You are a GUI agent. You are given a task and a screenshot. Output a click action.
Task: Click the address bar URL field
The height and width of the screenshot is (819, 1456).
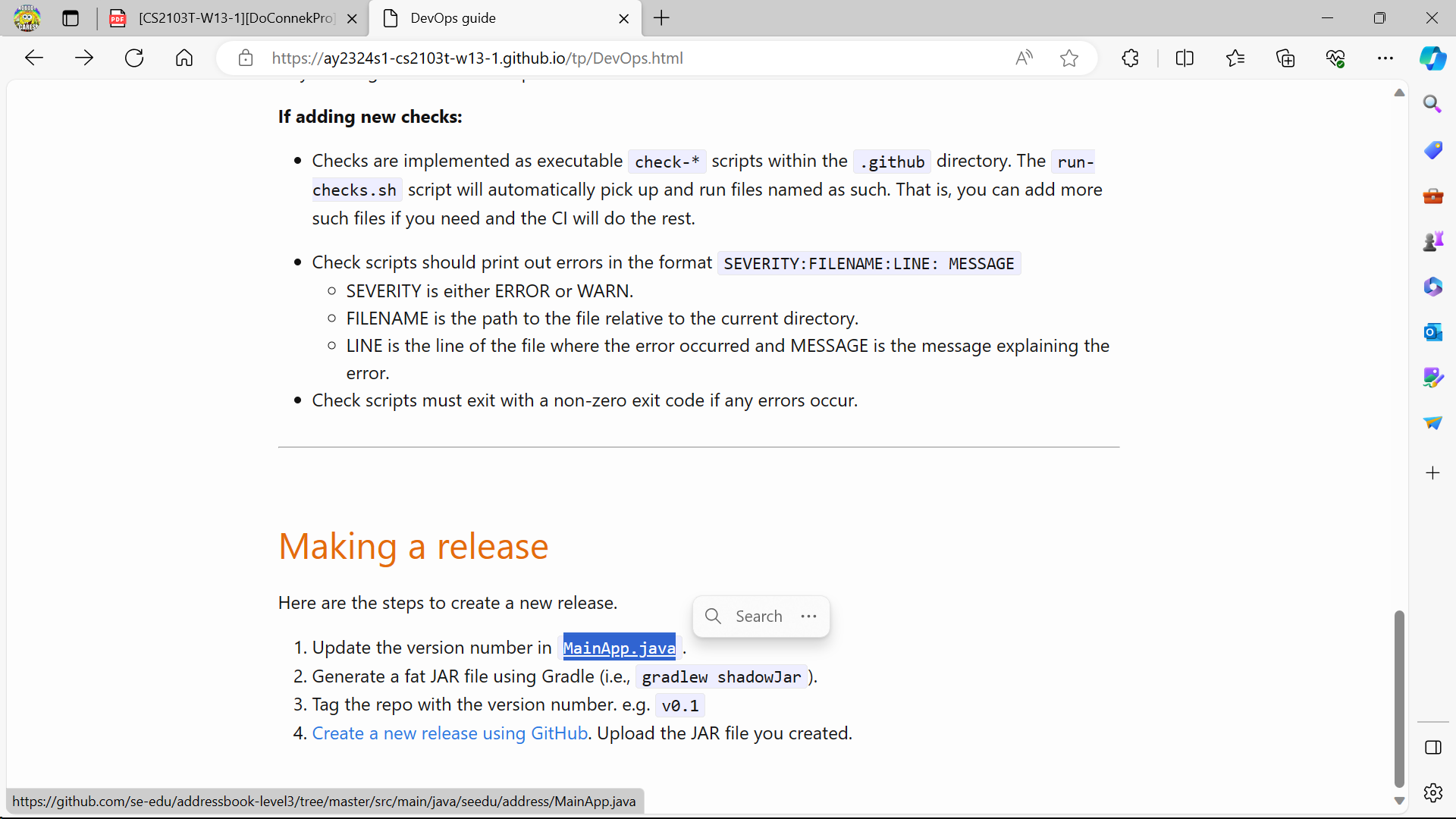478,58
